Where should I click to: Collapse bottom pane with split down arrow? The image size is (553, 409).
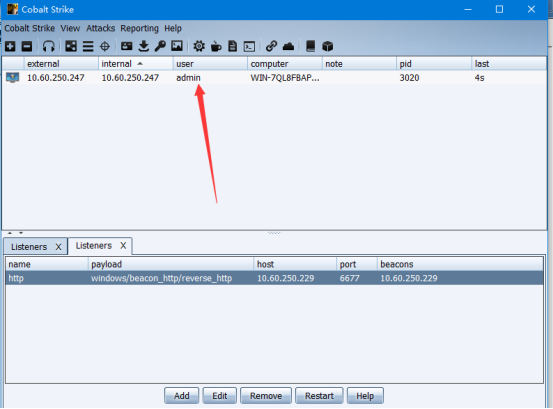[21, 233]
